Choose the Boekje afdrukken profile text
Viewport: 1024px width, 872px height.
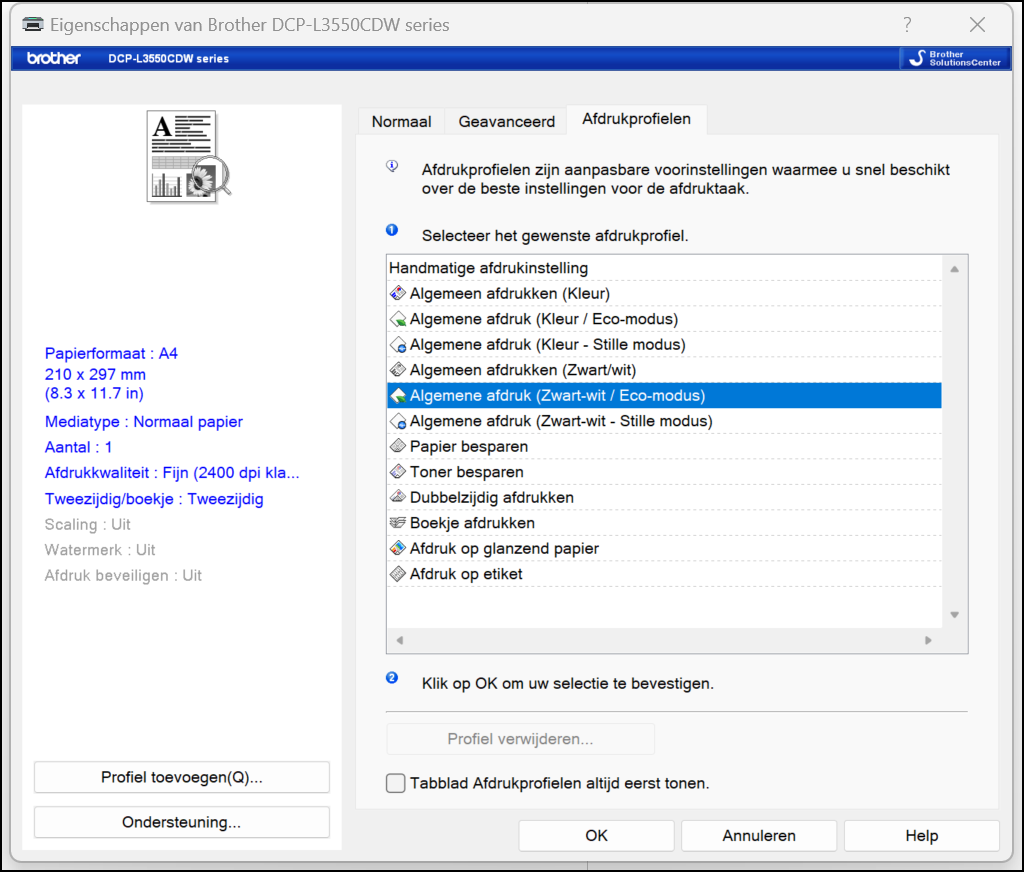pos(472,523)
